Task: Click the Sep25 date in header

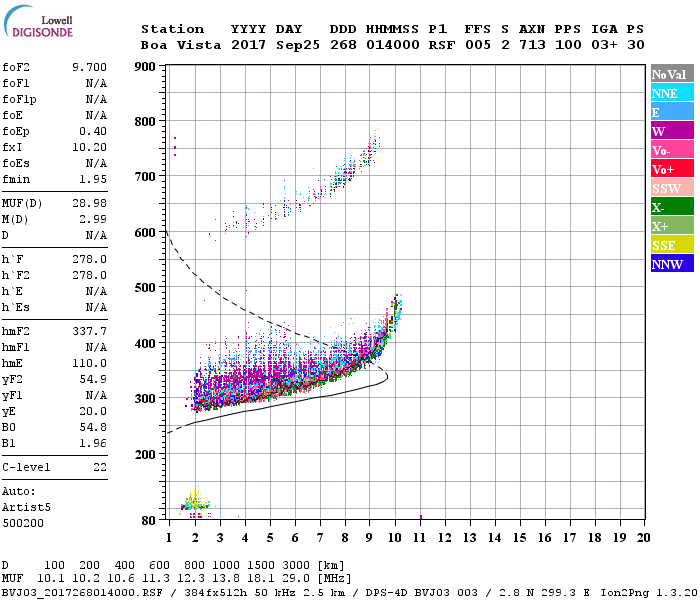Action: coord(298,45)
